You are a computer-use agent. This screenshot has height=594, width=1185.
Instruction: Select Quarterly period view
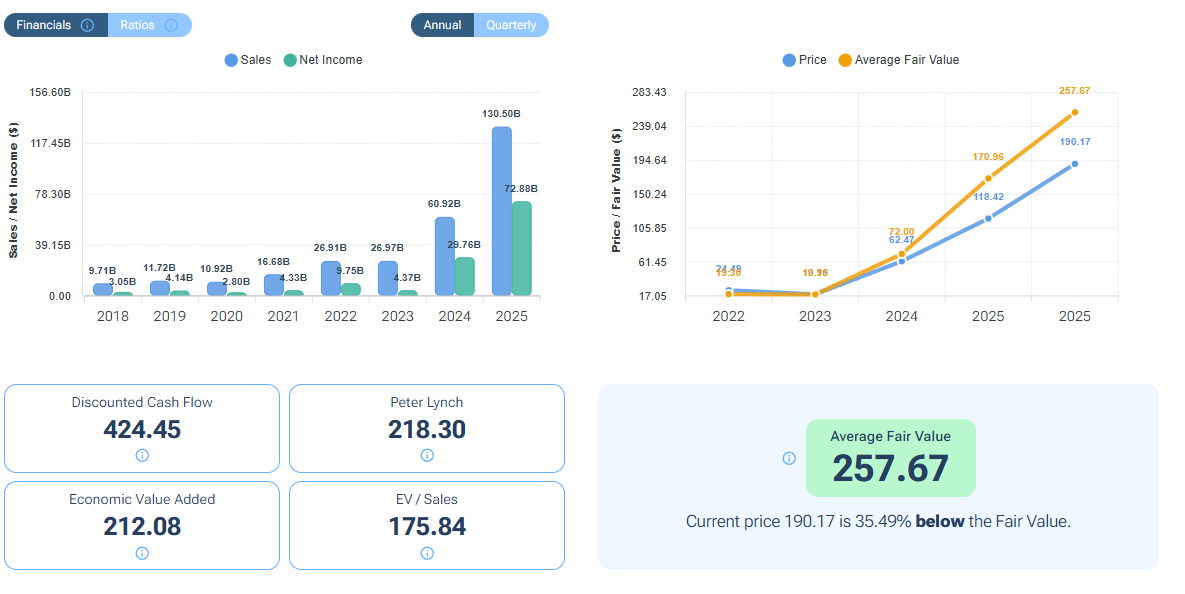click(511, 25)
